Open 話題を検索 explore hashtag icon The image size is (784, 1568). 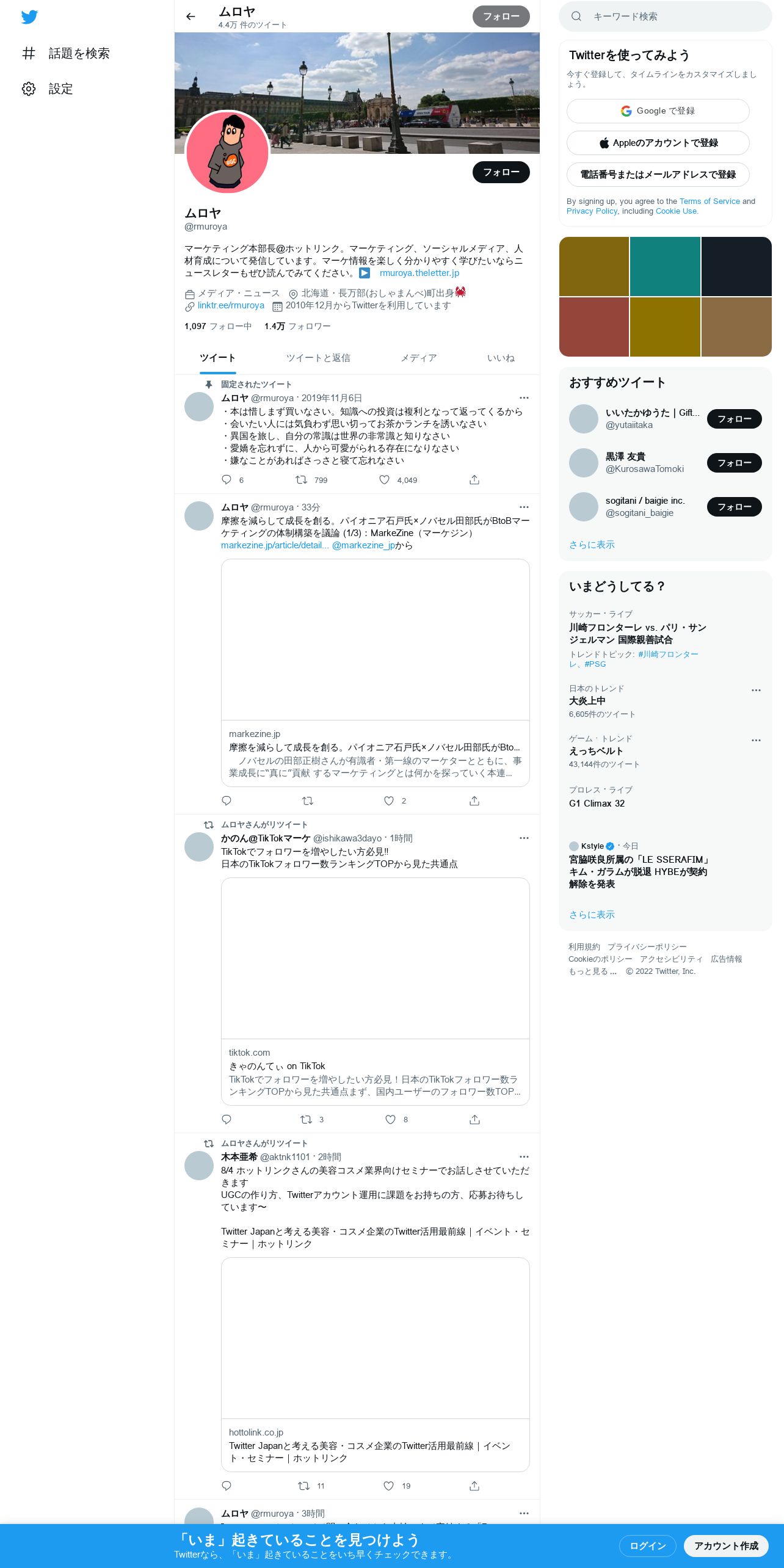pos(29,53)
